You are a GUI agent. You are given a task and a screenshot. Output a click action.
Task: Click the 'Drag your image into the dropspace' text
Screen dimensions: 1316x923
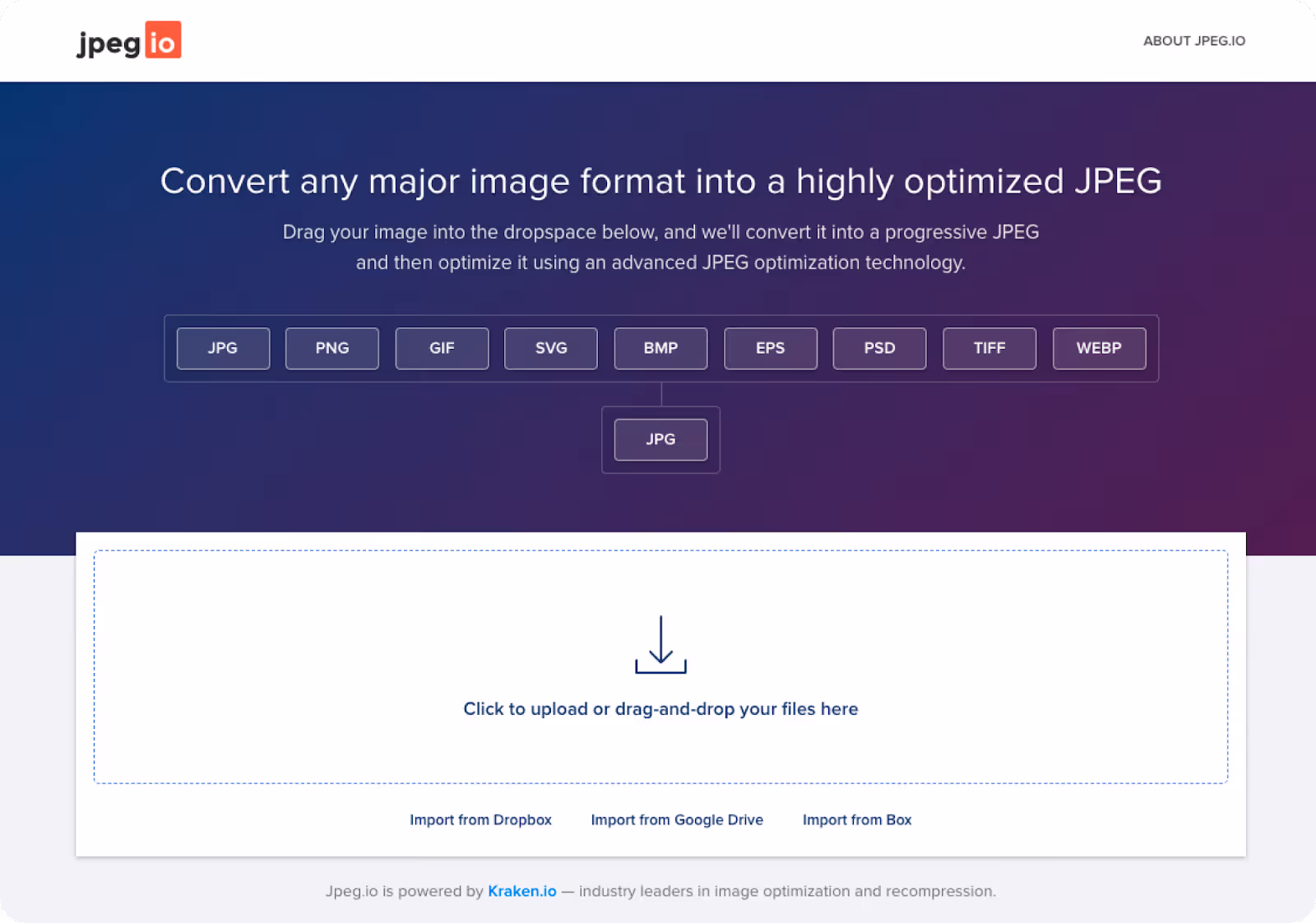(x=660, y=247)
